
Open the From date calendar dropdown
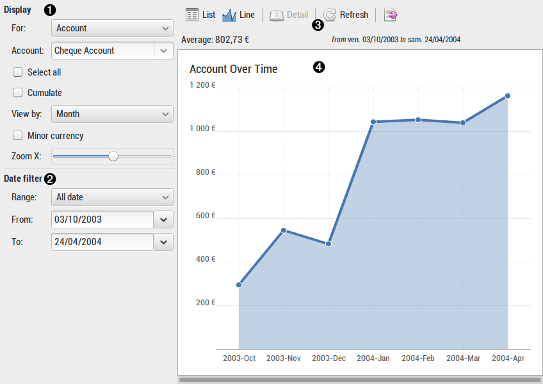pyautogui.click(x=163, y=220)
